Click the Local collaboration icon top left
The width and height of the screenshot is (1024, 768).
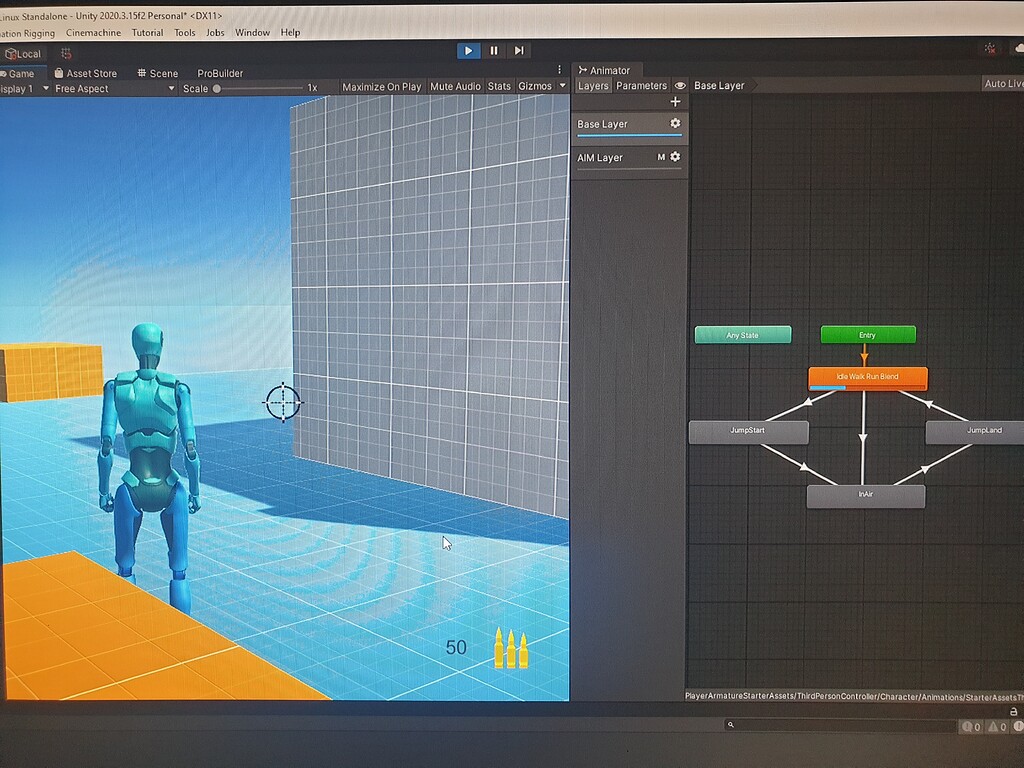(x=22, y=53)
